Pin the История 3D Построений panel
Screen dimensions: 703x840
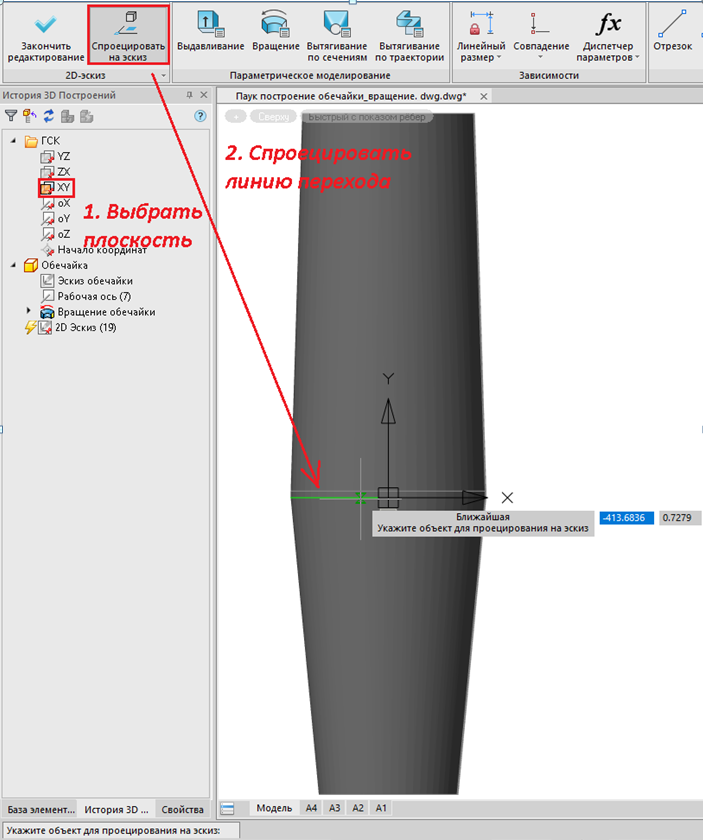coord(189,95)
